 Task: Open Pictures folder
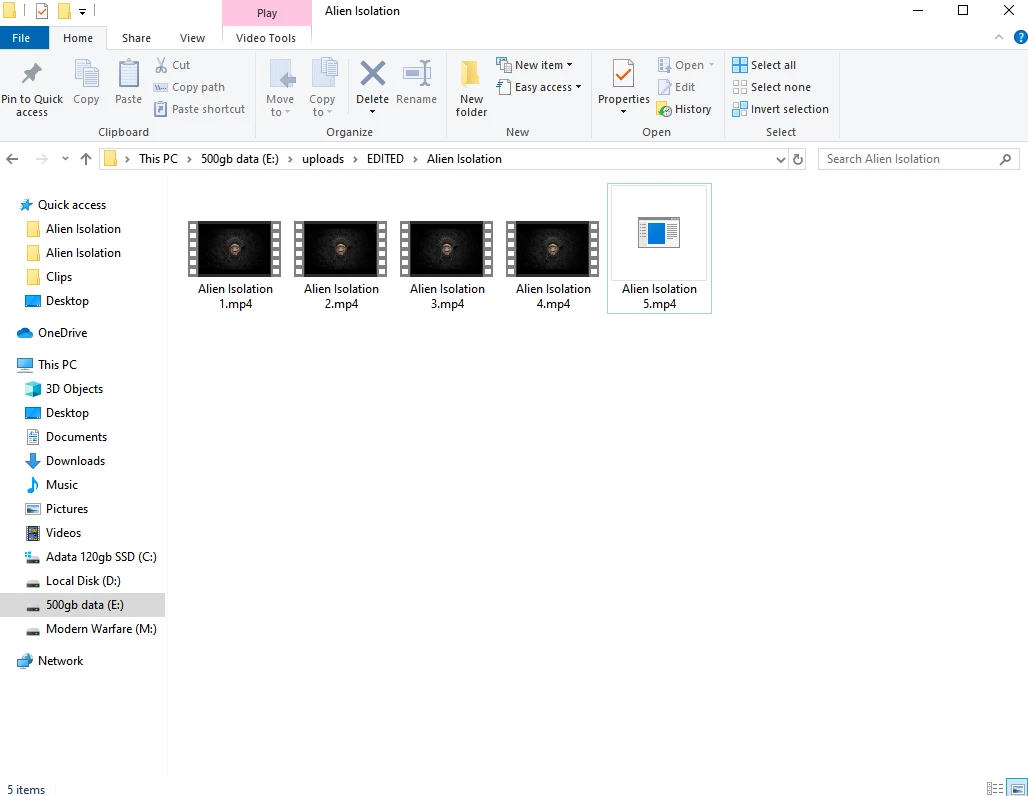[x=57, y=509]
